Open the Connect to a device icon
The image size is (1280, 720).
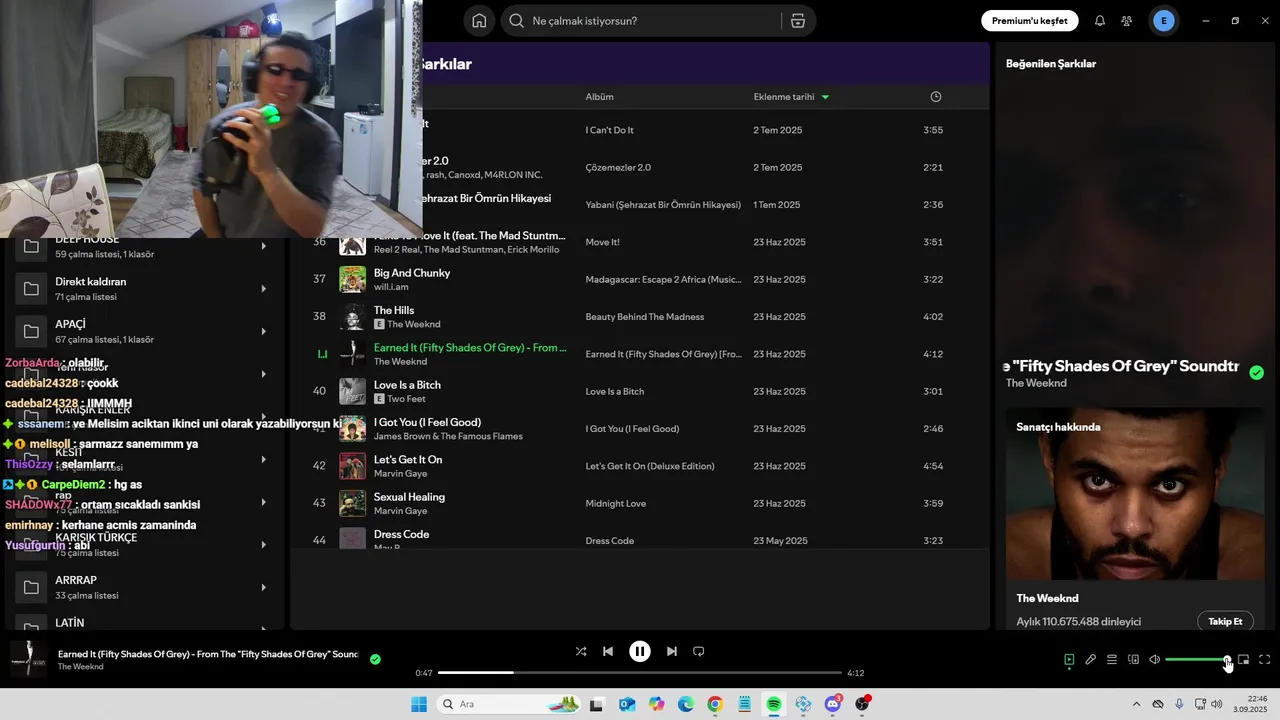(x=1133, y=660)
